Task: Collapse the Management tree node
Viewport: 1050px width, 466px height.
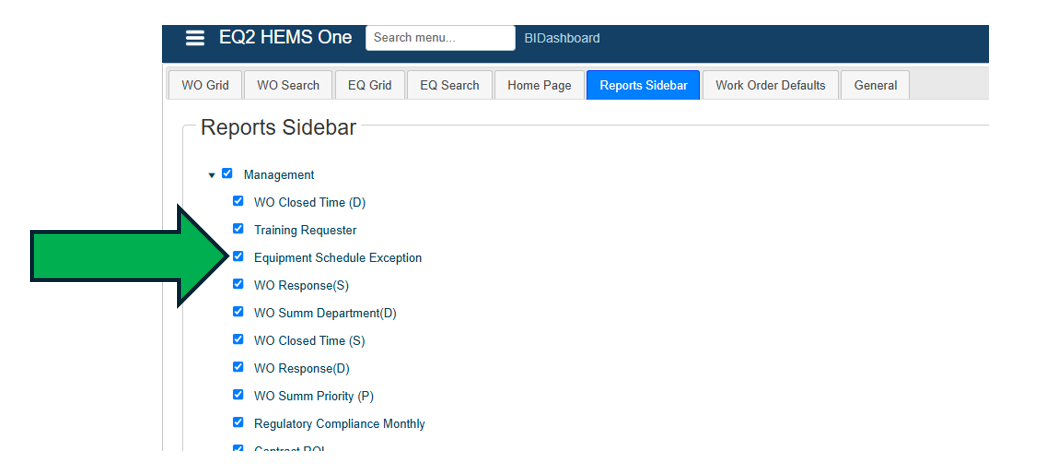Action: click(x=212, y=175)
